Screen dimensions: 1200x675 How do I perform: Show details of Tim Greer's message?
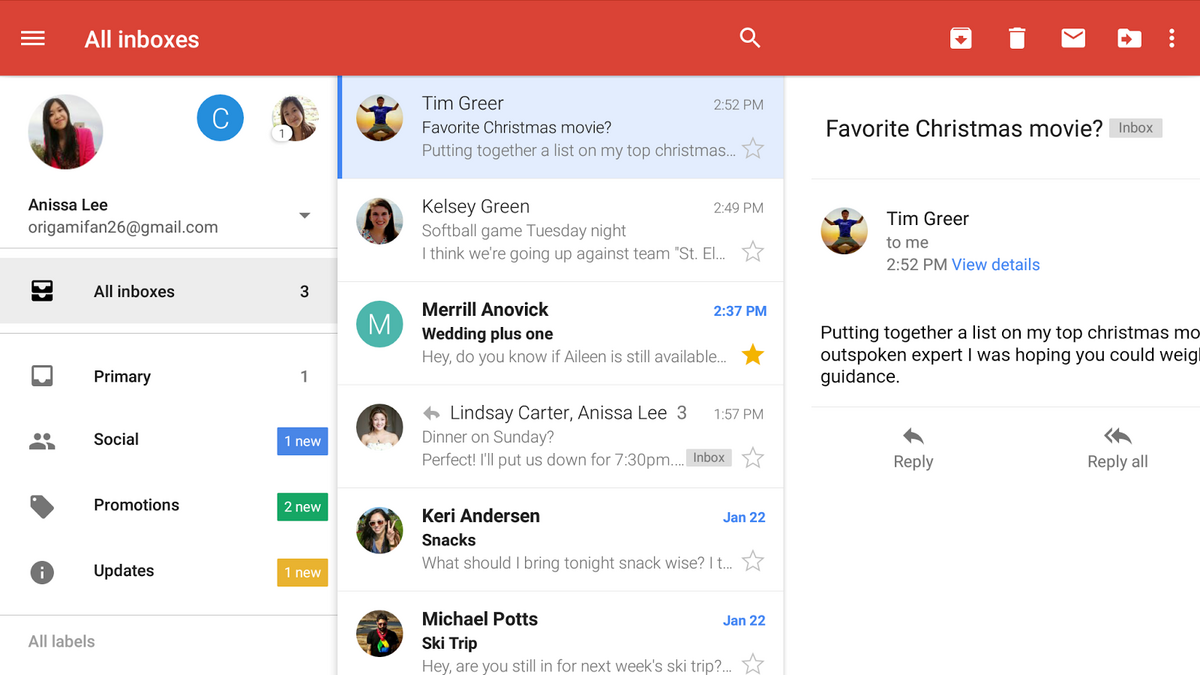point(995,264)
